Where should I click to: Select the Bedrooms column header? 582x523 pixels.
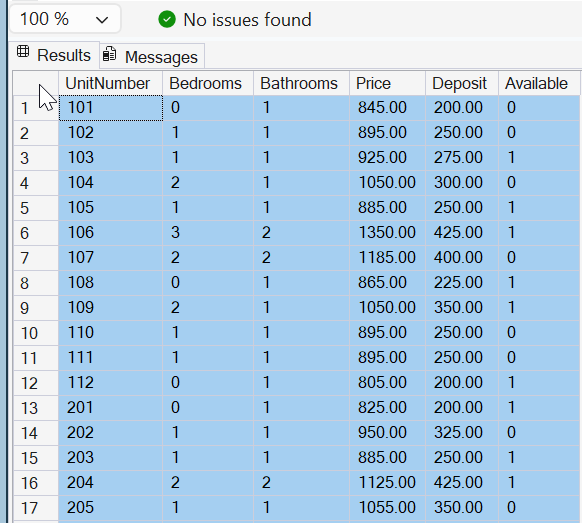pyautogui.click(x=208, y=83)
